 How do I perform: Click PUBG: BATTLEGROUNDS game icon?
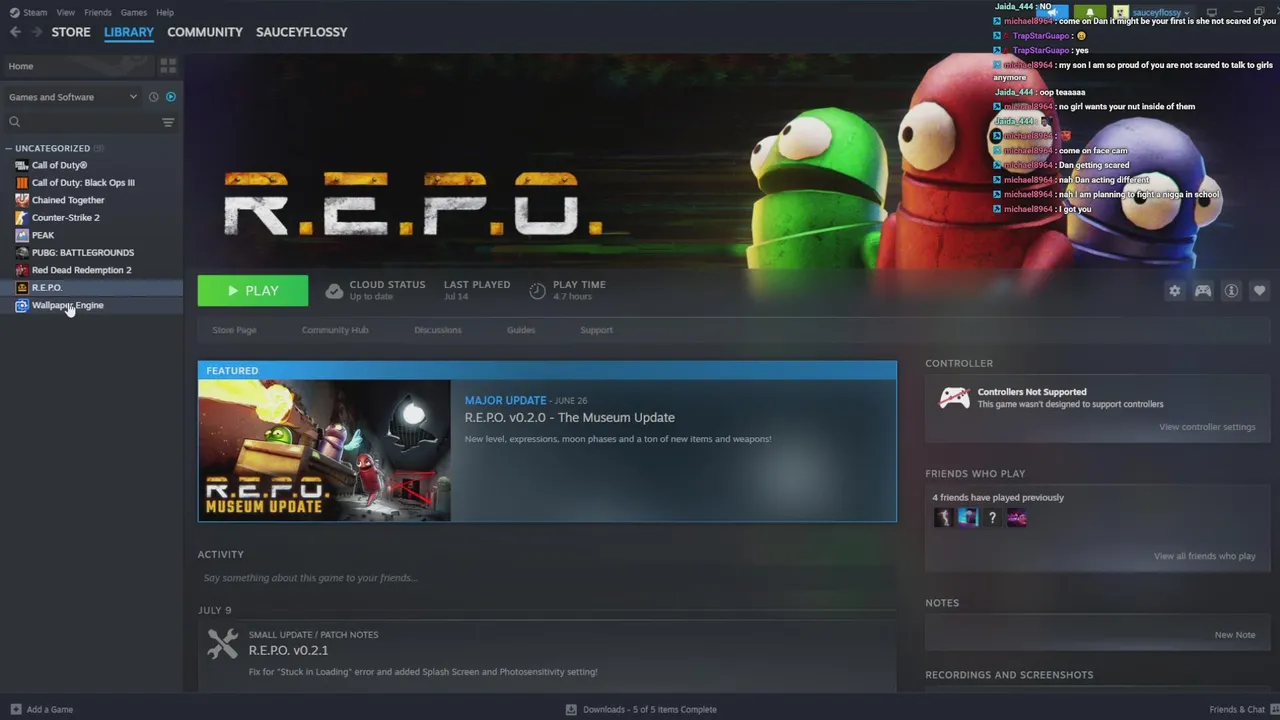tap(22, 252)
